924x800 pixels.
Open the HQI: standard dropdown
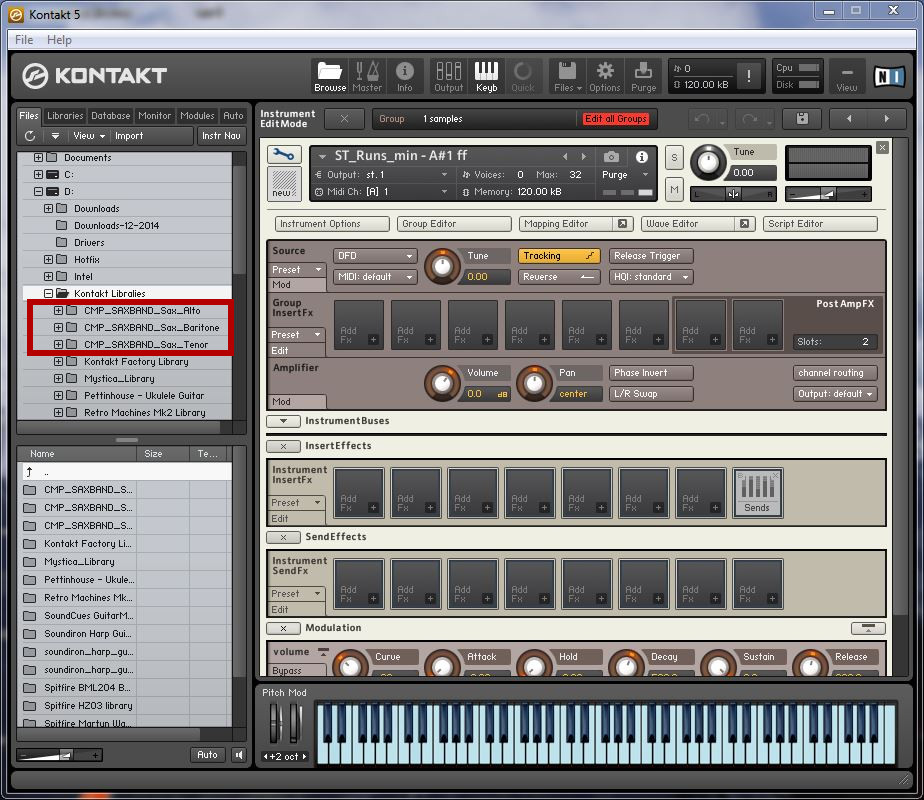pos(651,277)
